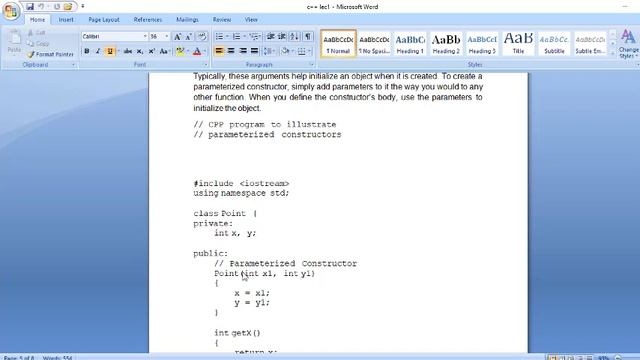Open the font name Calibri dropdown
The image size is (640, 360).
click(x=145, y=36)
